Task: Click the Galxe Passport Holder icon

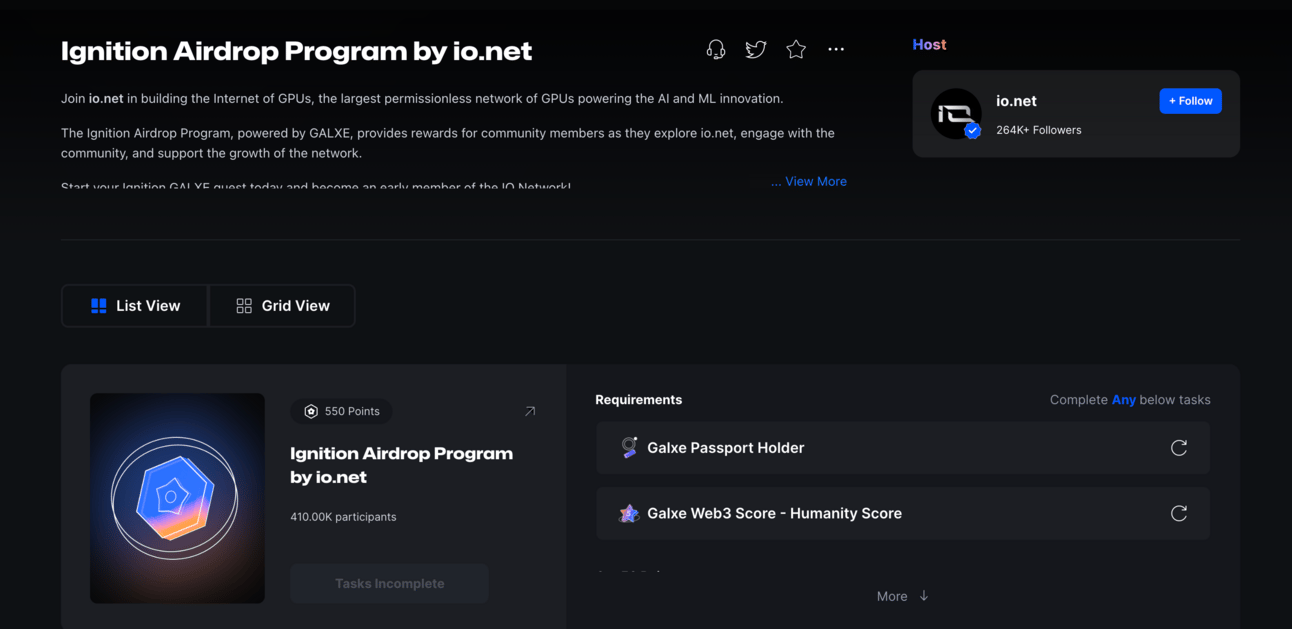Action: [x=629, y=447]
